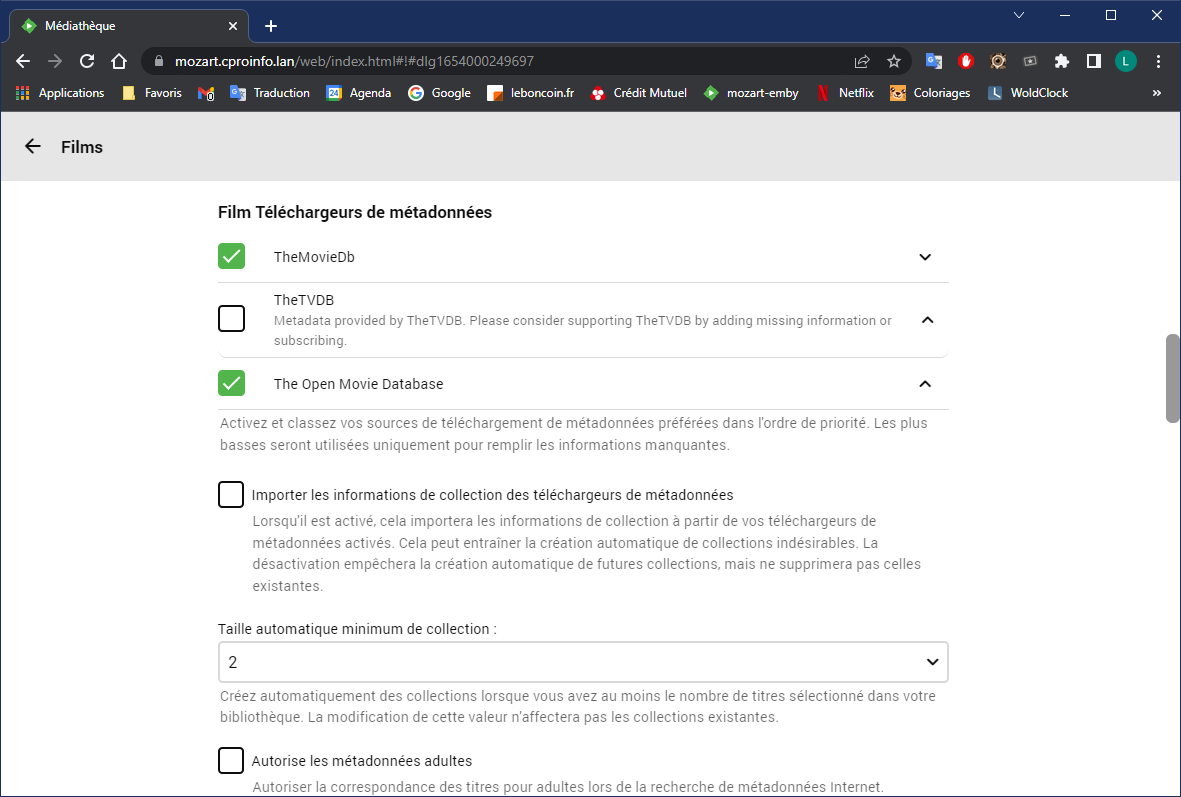This screenshot has height=797, width=1181.
Task: Click the page vertical scrollbar thumb
Action: click(x=1173, y=379)
